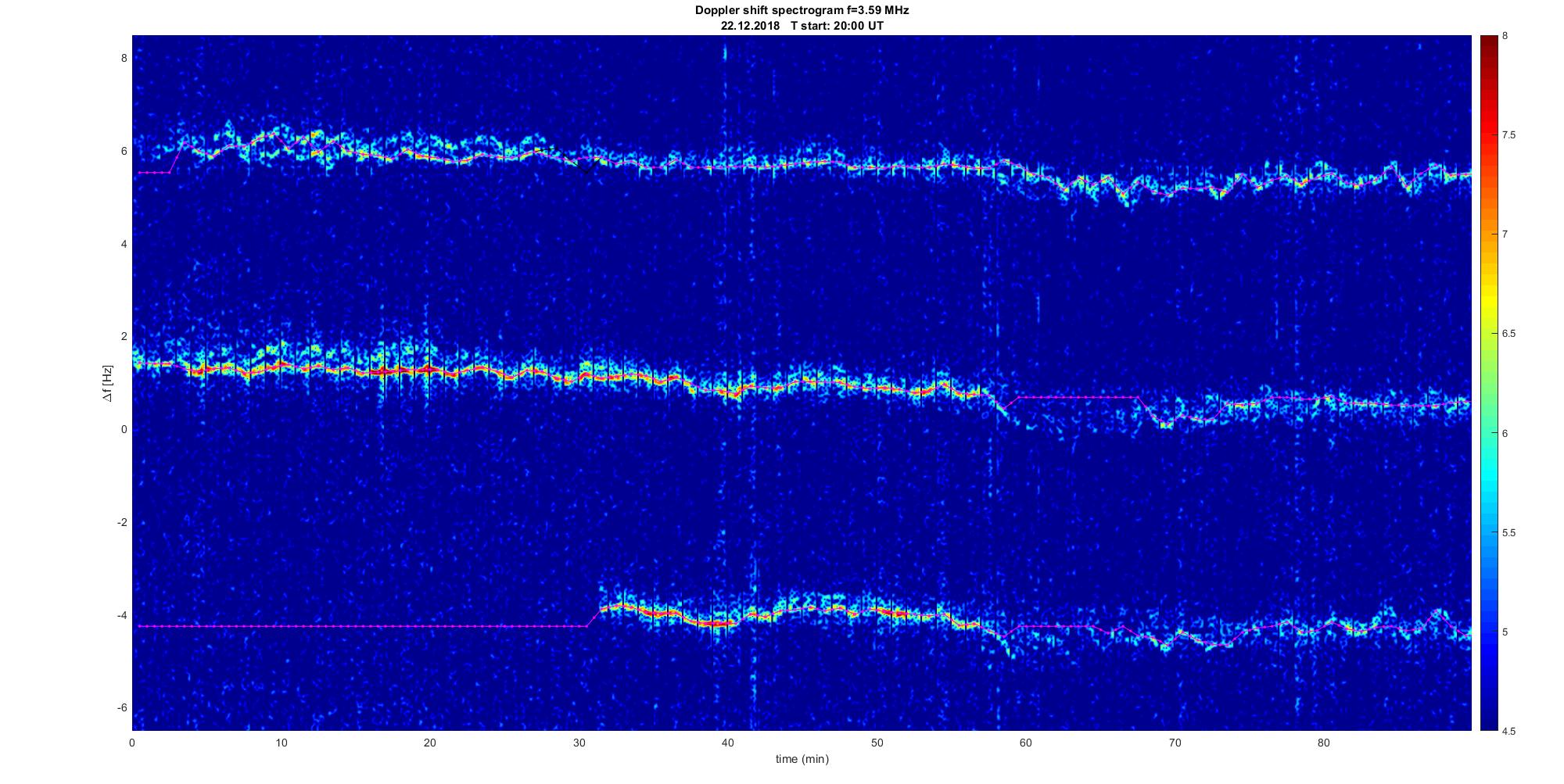Click the colorbar tick label '7.5'
This screenshot has width=1564, height=784.
[x=1509, y=135]
